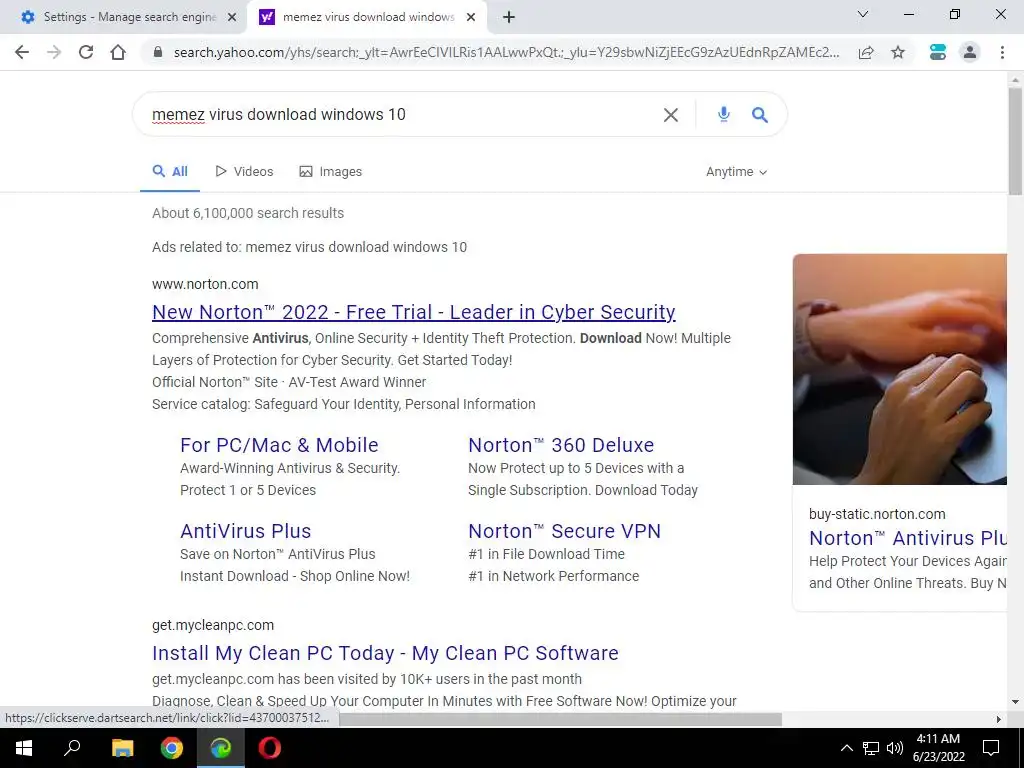The image size is (1024, 768).
Task: Open the notification center icon
Action: pos(991,748)
